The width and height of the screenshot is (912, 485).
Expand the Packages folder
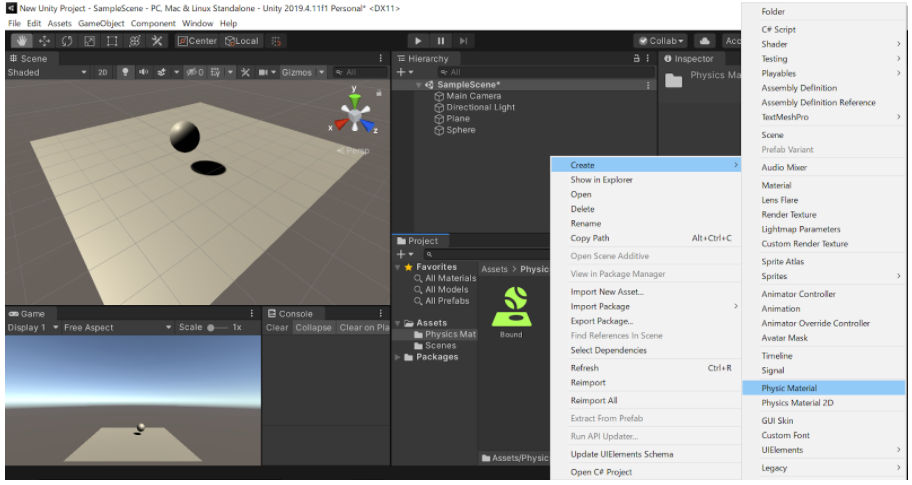[398, 357]
